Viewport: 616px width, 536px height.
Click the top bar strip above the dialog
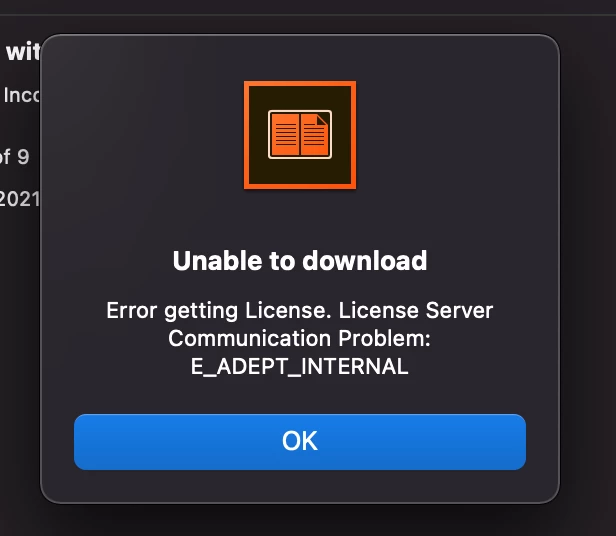(x=308, y=7)
